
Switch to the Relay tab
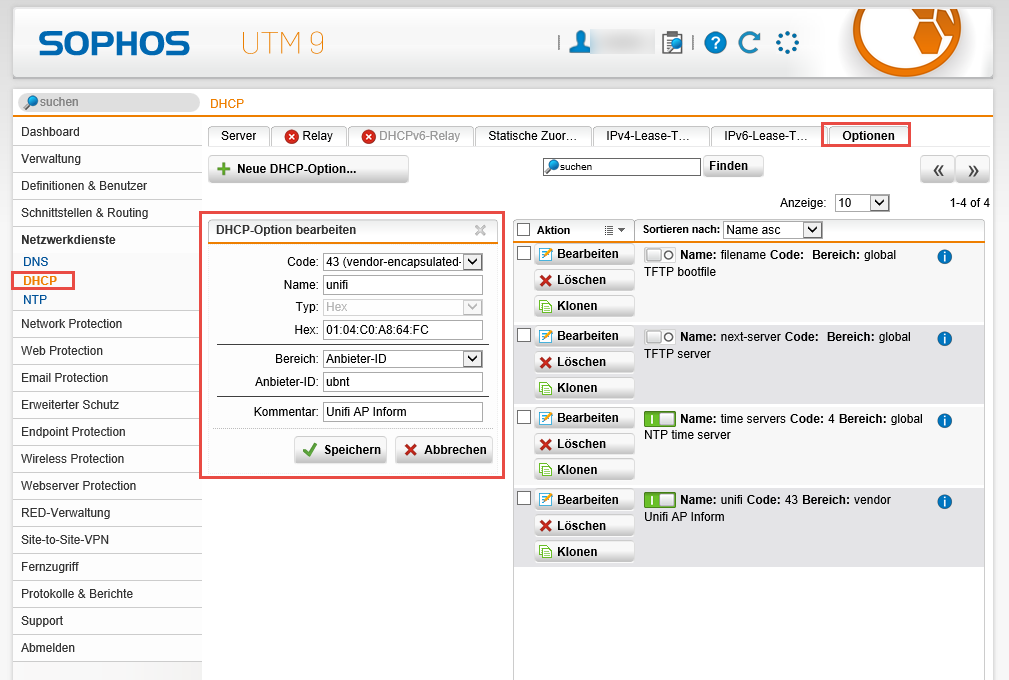coord(309,136)
